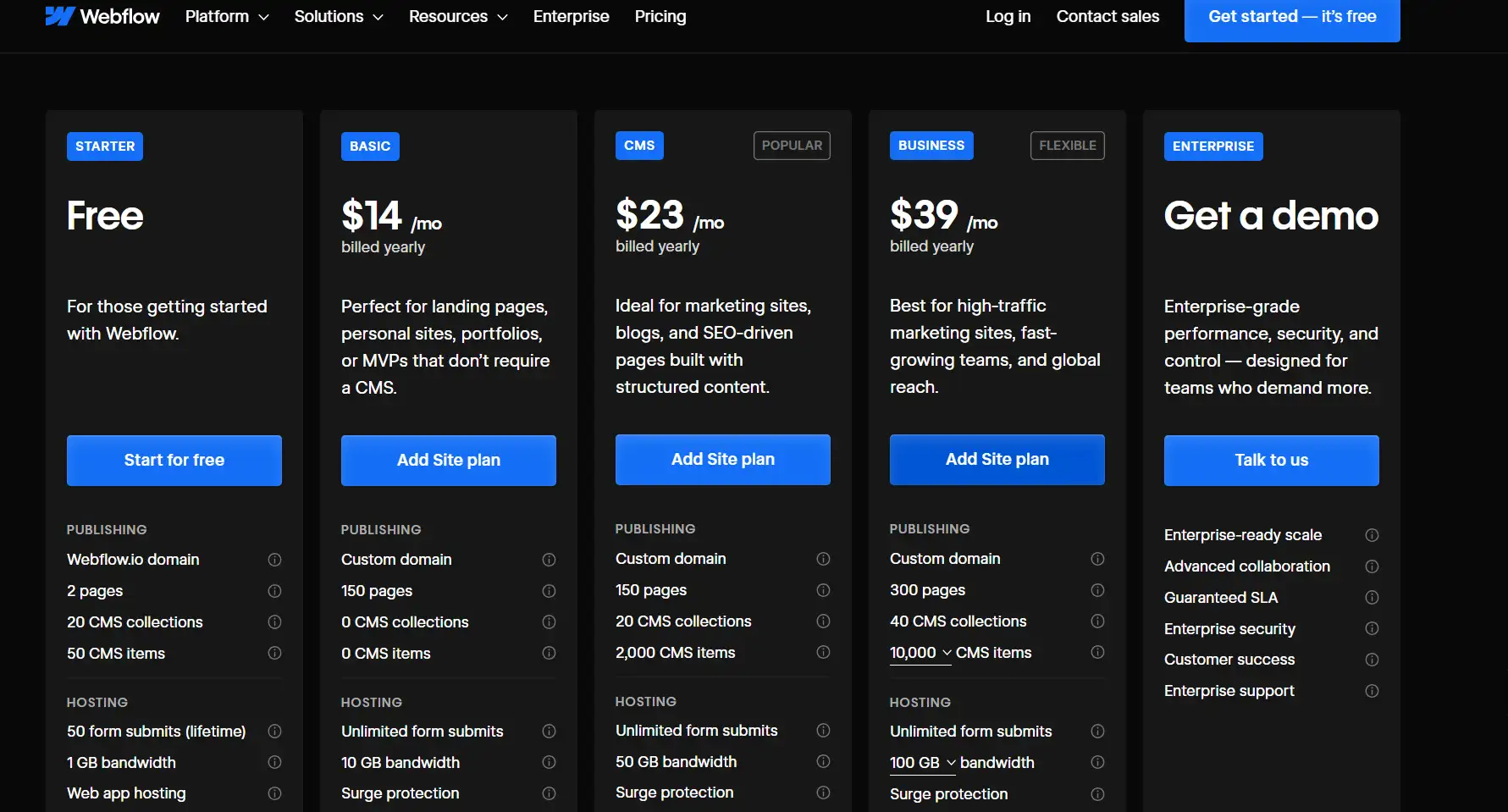1508x812 pixels.
Task: Open info for Advanced collaboration
Action: pos(1372,566)
